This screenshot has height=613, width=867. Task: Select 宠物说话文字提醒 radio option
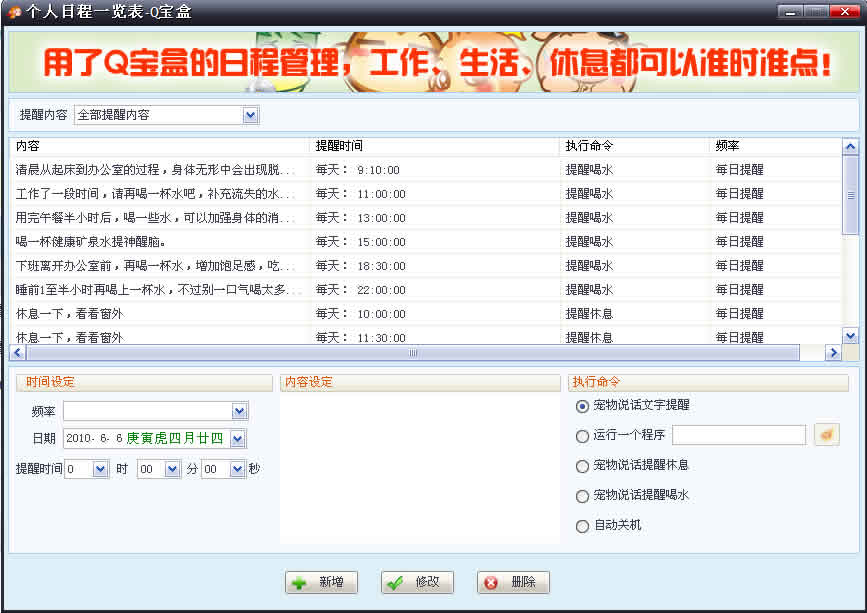582,406
